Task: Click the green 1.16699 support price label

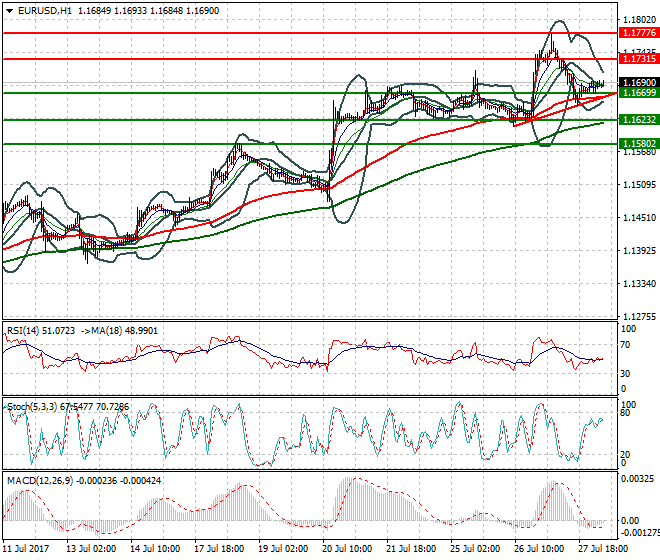Action: pos(639,93)
